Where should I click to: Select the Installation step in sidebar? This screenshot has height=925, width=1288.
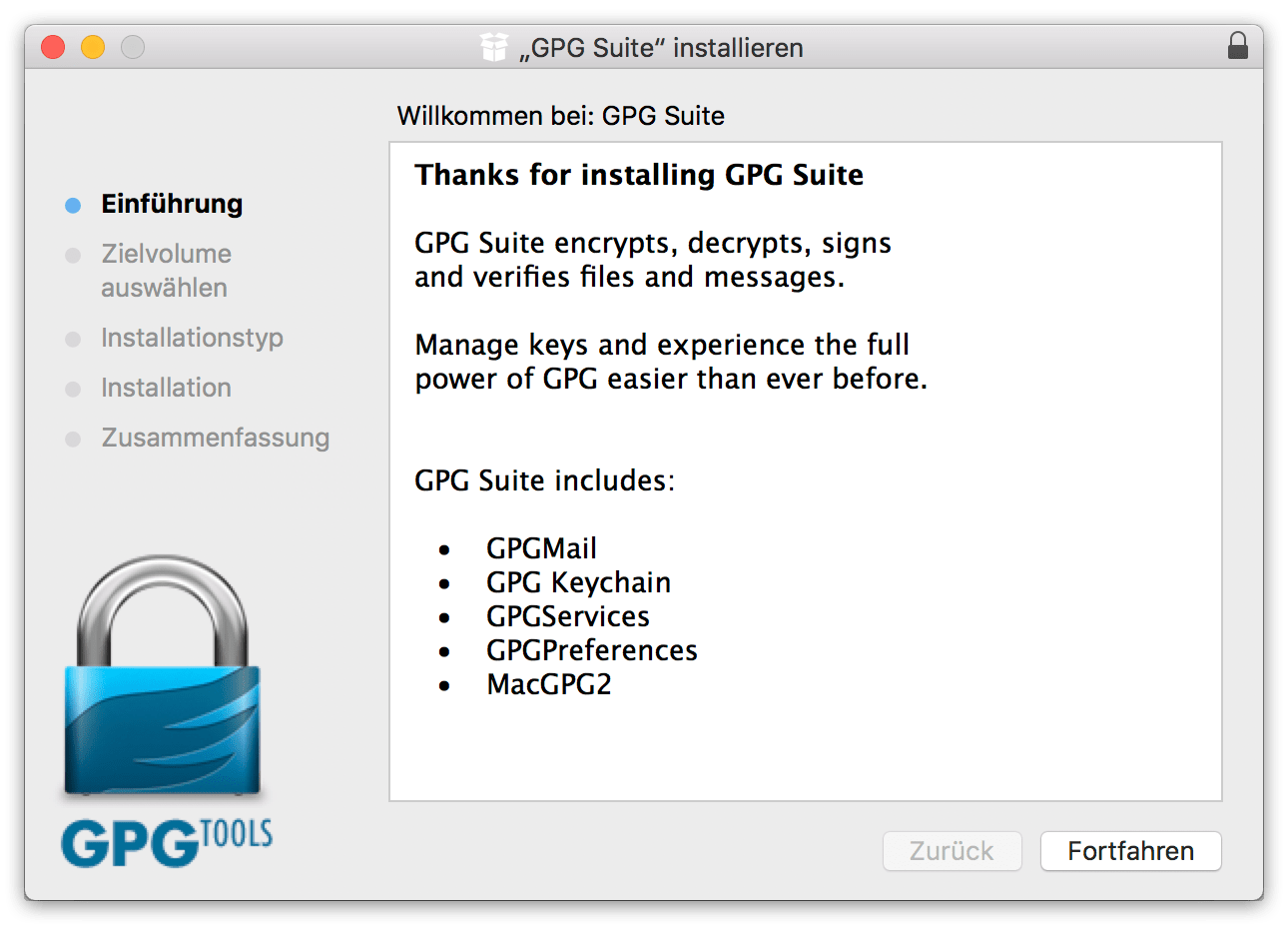(166, 388)
